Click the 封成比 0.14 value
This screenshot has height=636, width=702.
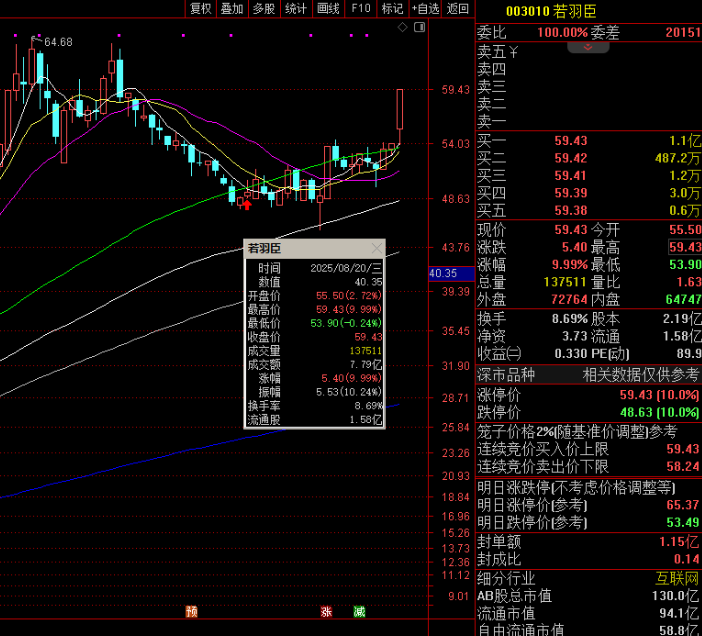coord(687,559)
